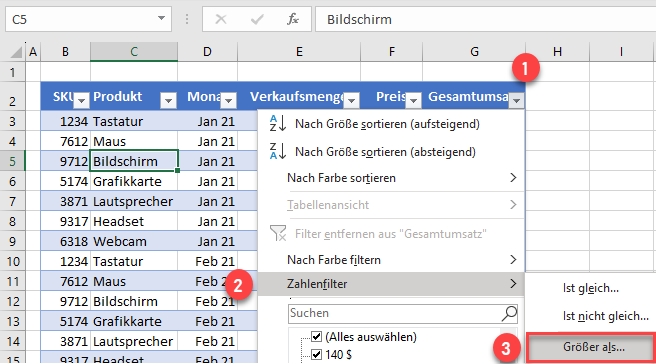656x364 pixels.
Task: Select column F header
Action: (x=391, y=52)
